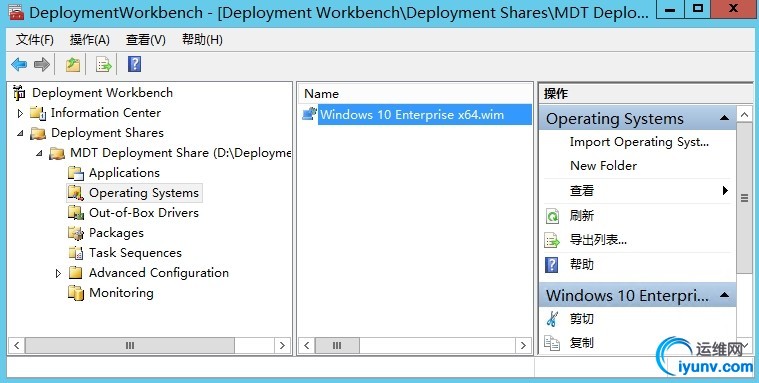Click the DeploymentWorkbench title bar app icon
This screenshot has width=759, height=383.
[x=16, y=12]
